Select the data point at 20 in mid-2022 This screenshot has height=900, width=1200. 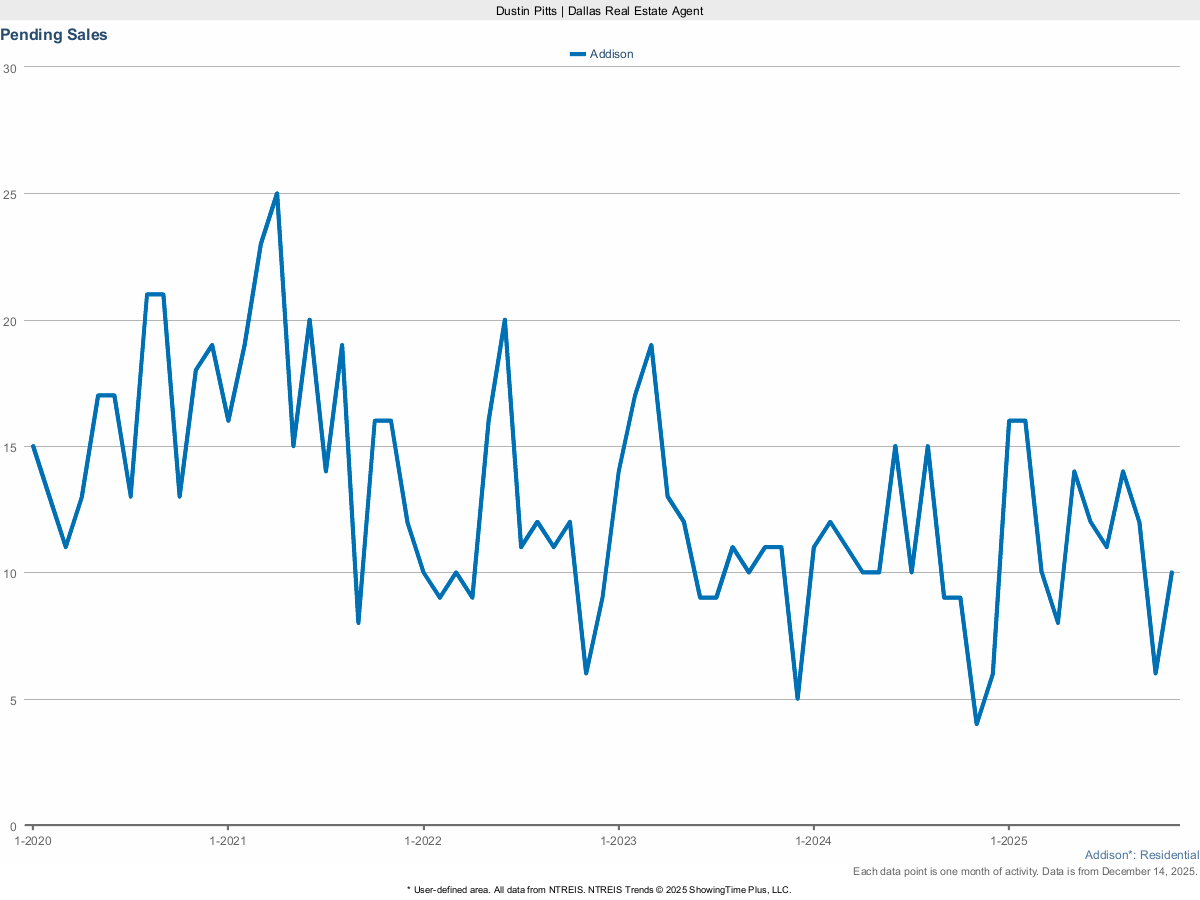tap(505, 320)
